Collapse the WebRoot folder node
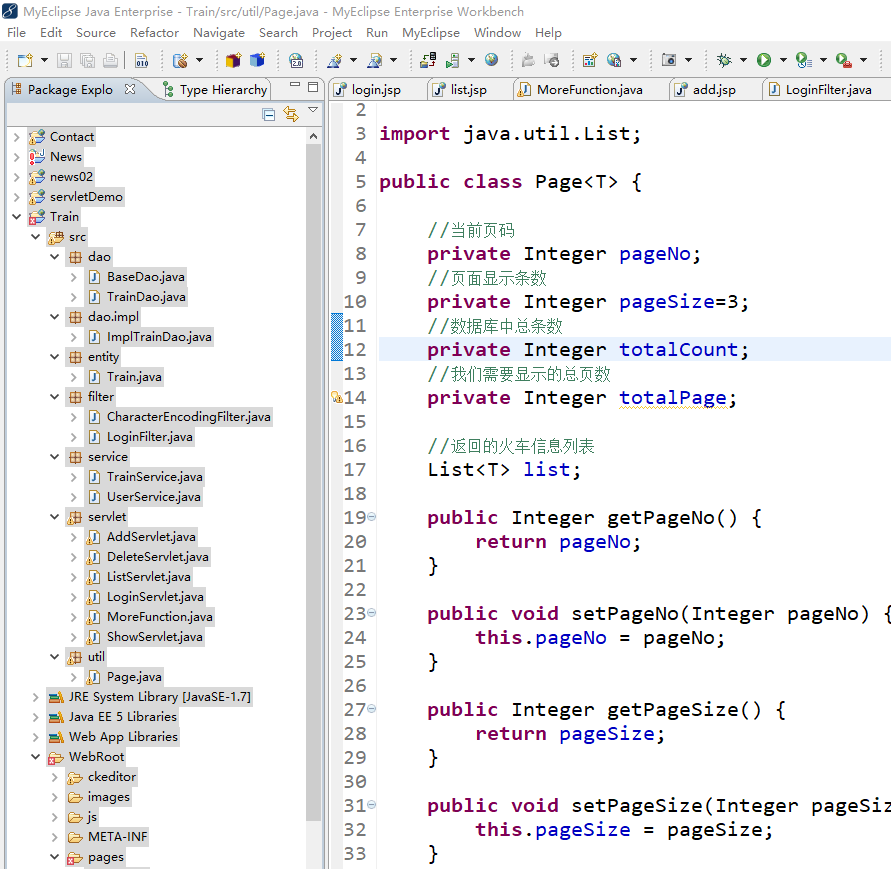Viewport: 891px width, 869px height. pyautogui.click(x=35, y=756)
